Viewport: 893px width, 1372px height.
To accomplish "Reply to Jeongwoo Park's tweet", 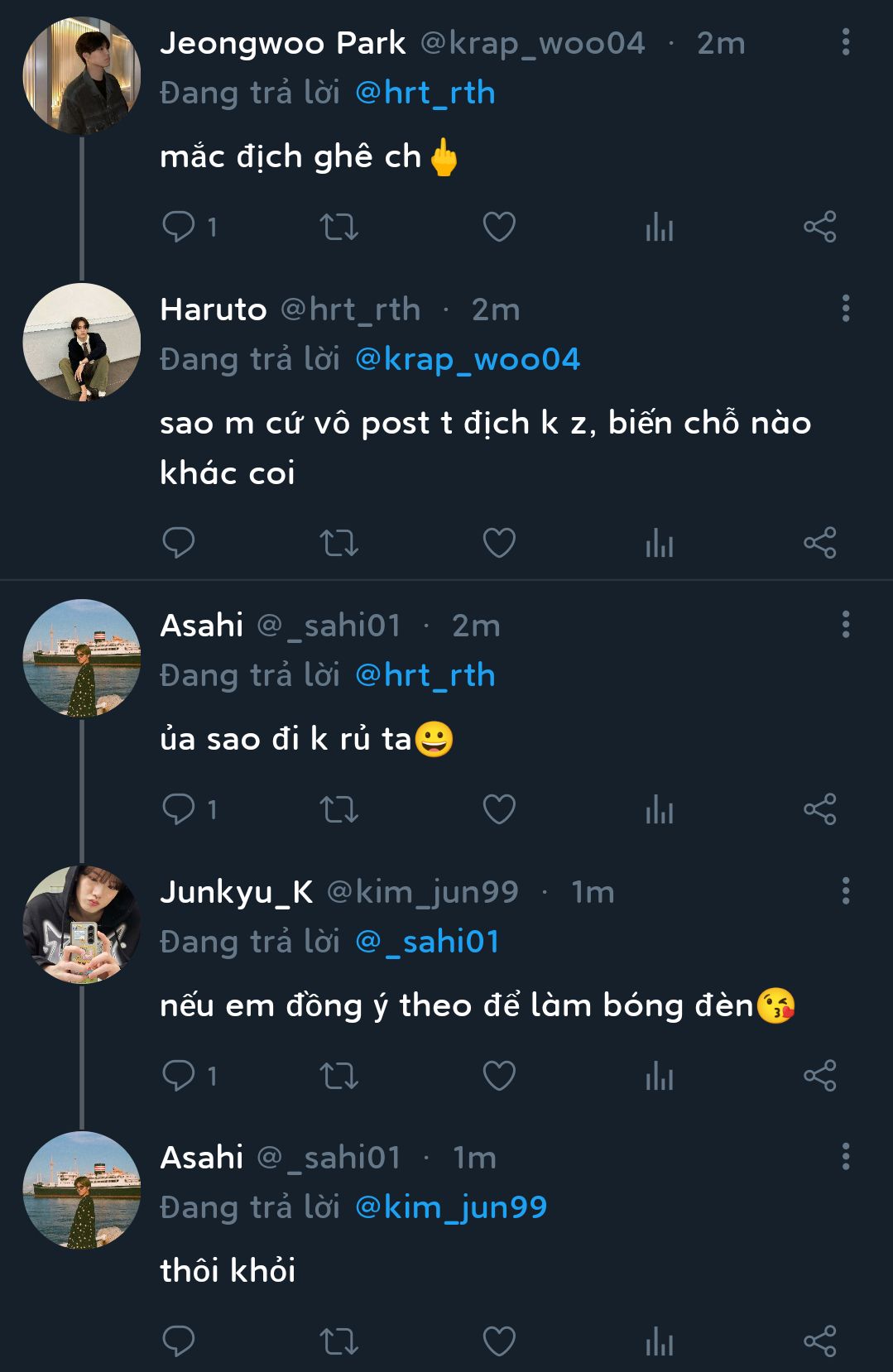I will pyautogui.click(x=179, y=227).
